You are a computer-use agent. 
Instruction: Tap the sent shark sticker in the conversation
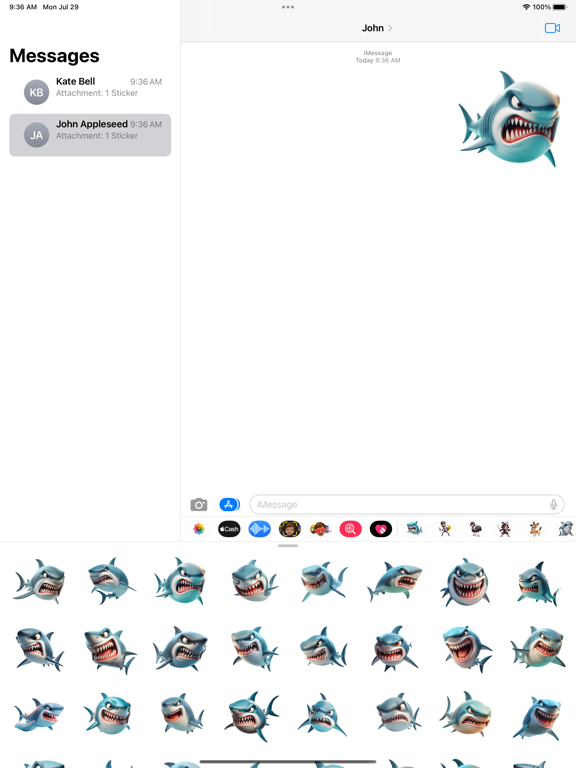[509, 119]
